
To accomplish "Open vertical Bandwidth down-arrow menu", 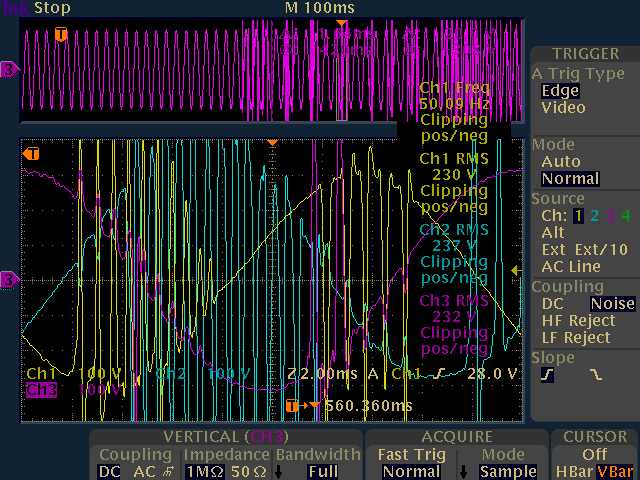I will (x=279, y=471).
